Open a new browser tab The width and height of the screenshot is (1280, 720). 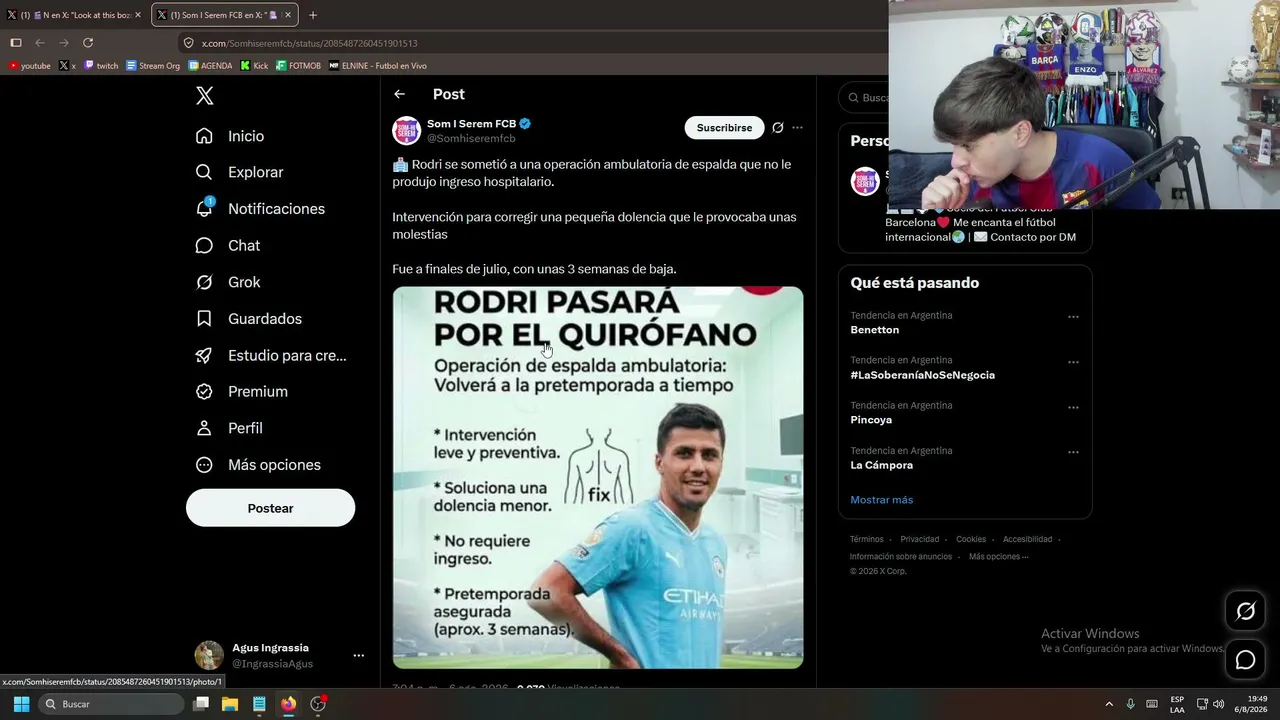click(x=313, y=15)
